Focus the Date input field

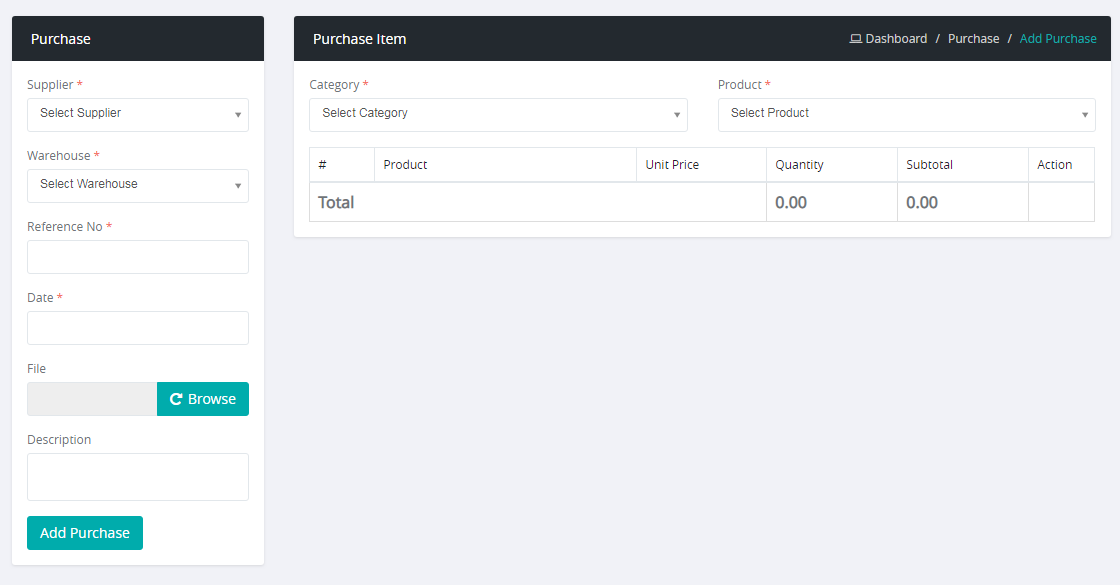tap(138, 328)
